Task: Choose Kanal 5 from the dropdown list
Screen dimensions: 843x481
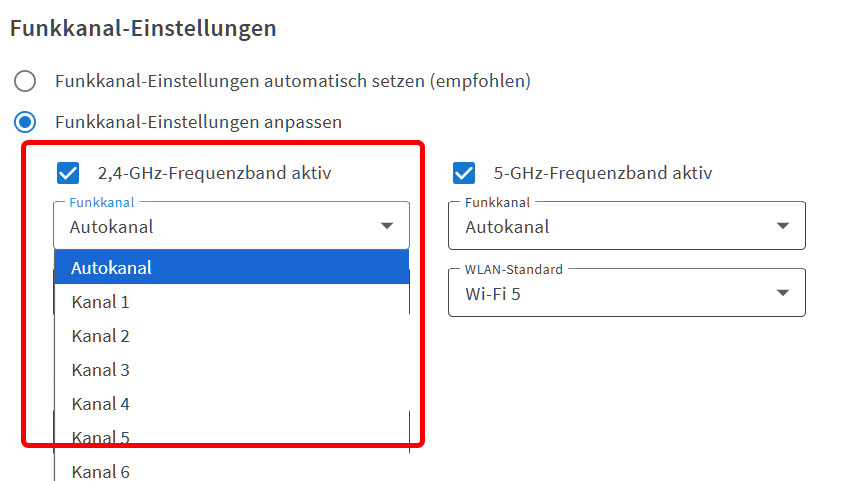Action: pyautogui.click(x=232, y=437)
